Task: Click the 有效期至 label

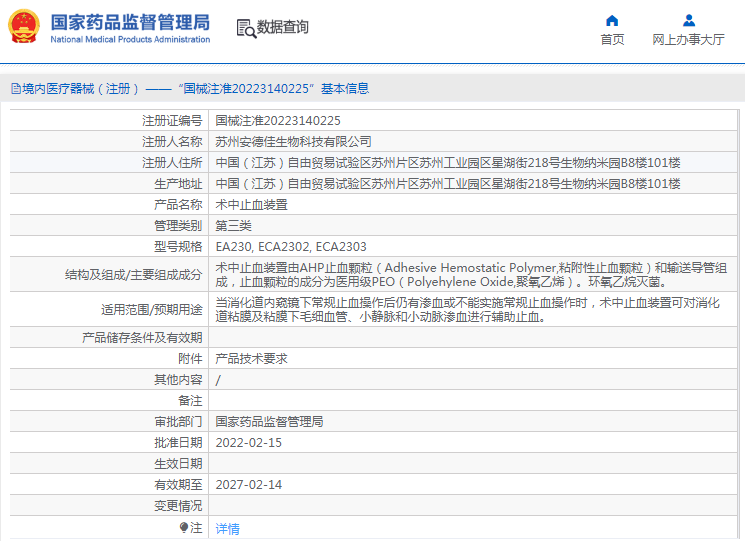Action: pos(178,484)
